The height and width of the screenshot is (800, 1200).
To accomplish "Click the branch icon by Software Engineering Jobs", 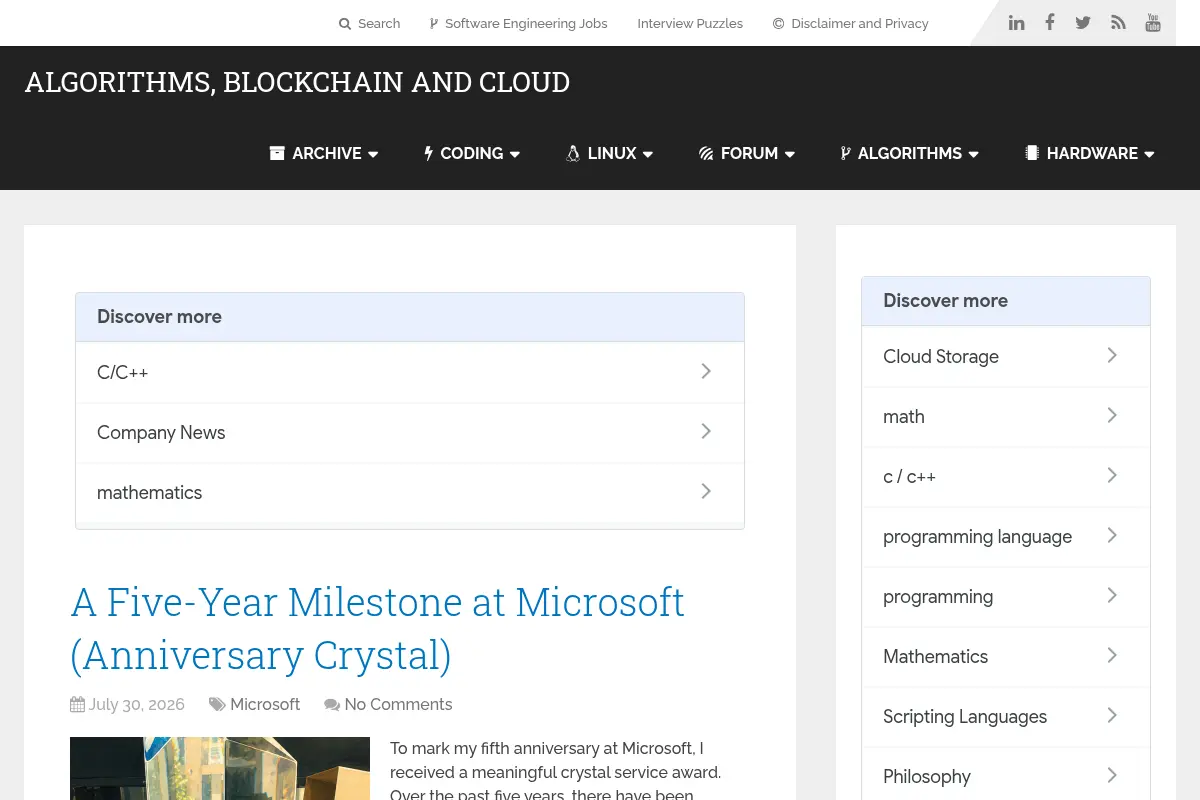I will pyautogui.click(x=434, y=24).
